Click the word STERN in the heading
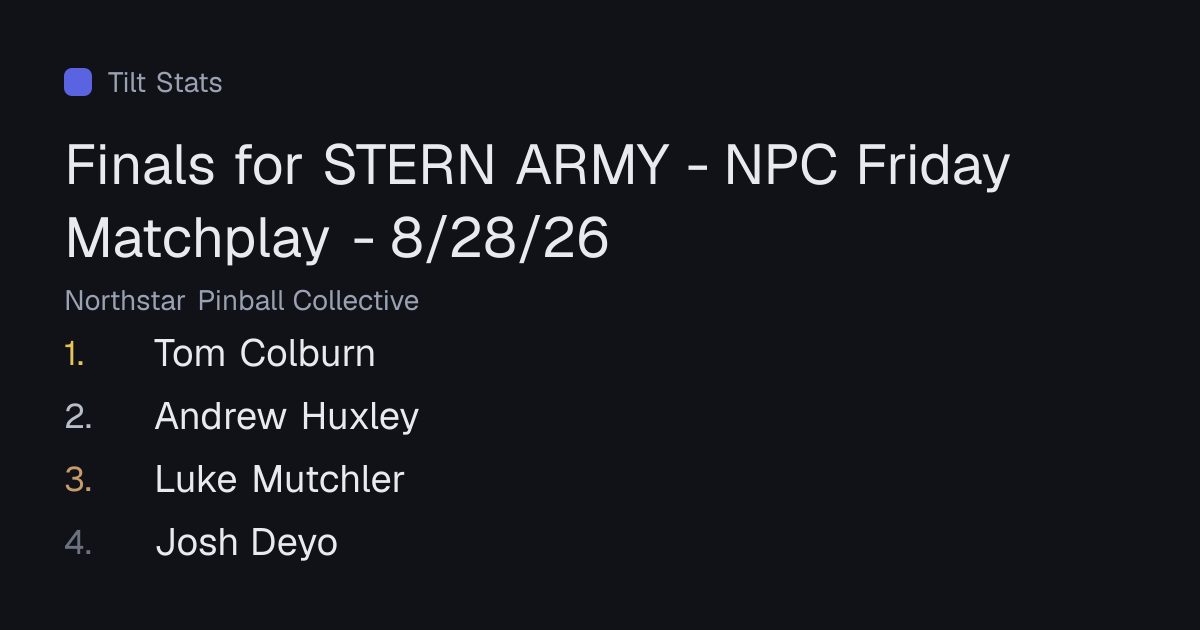1200x630 pixels. (409, 165)
